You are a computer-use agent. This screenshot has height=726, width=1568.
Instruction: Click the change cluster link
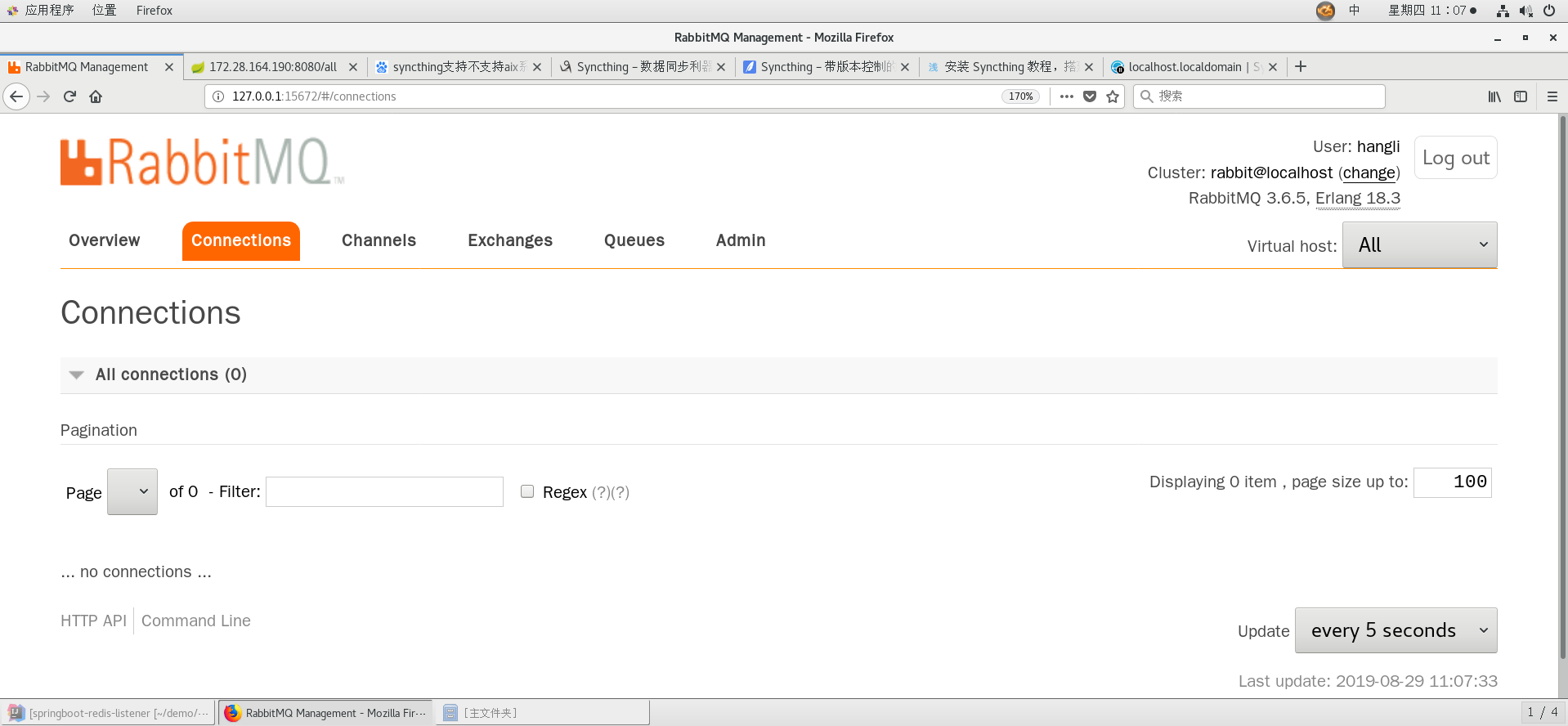coord(1369,173)
